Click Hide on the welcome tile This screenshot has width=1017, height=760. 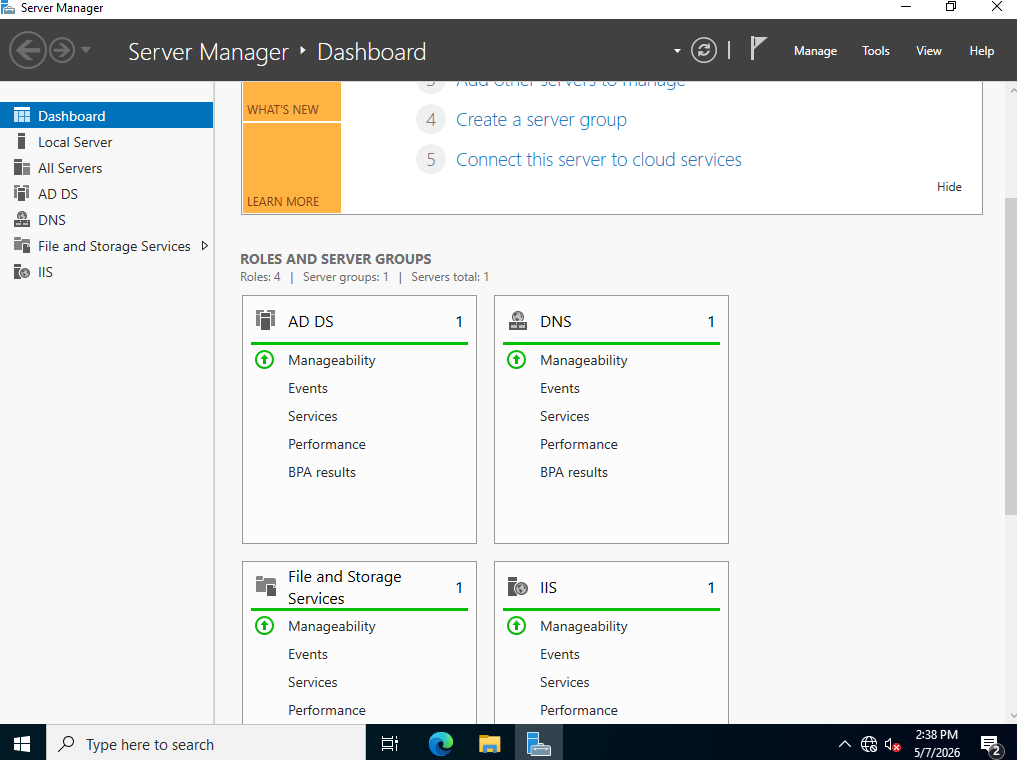click(949, 187)
